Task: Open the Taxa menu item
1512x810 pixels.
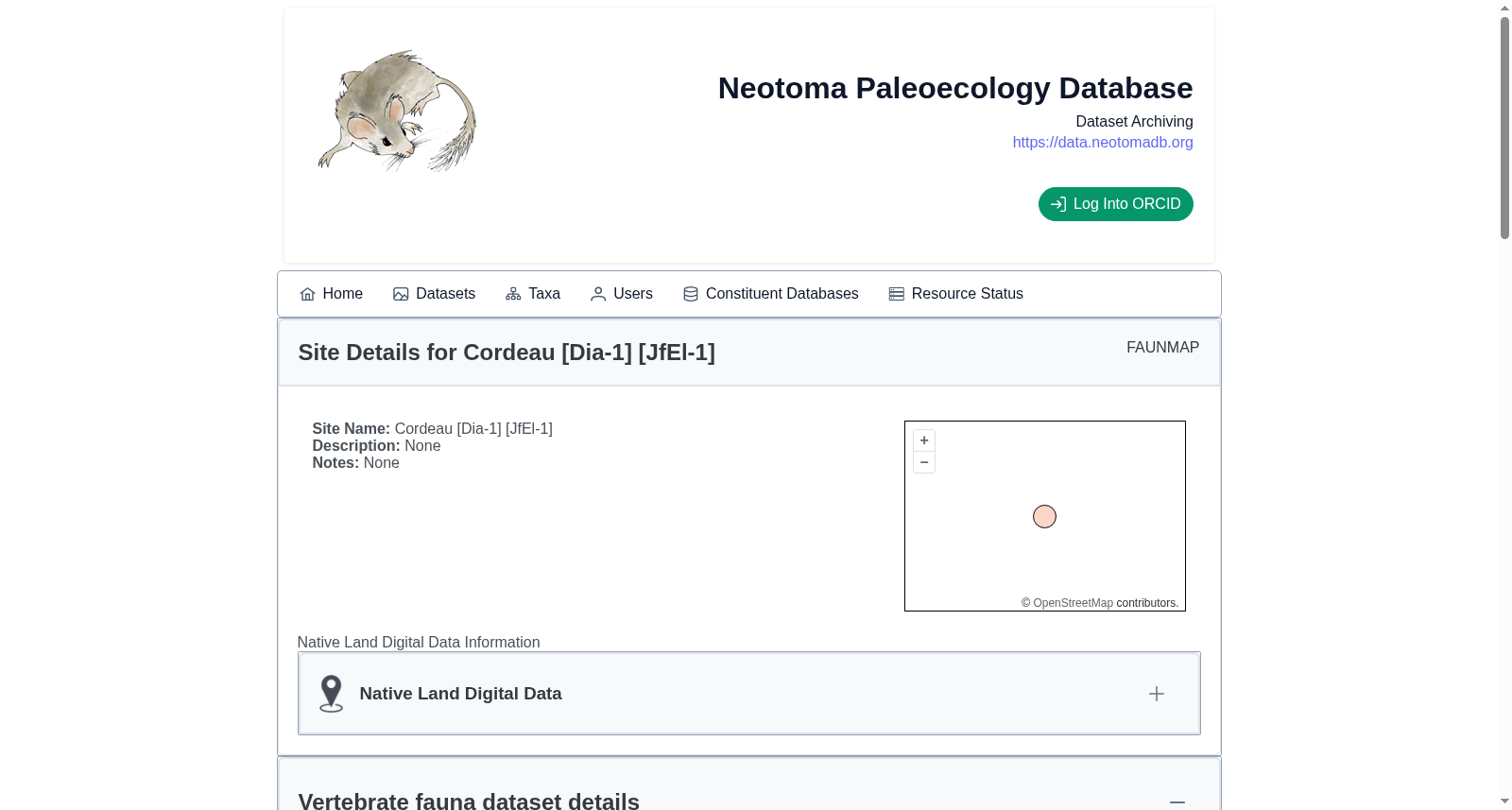Action: pyautogui.click(x=533, y=294)
